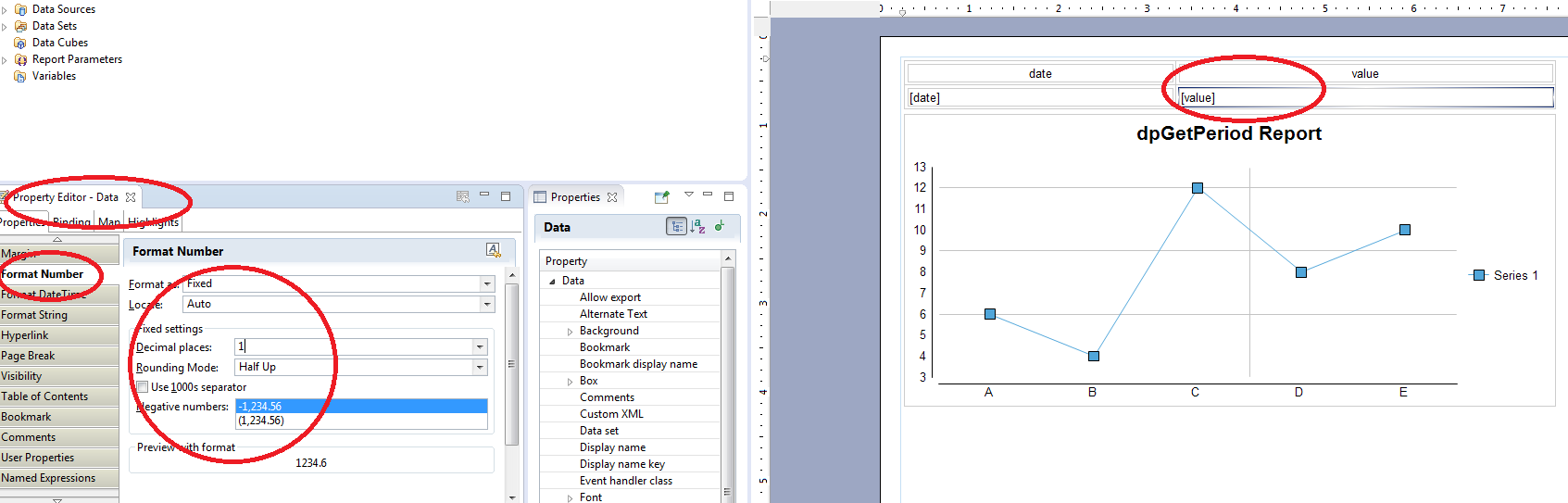Image resolution: width=1568 pixels, height=503 pixels.
Task: Click the font preview icon in Format Number header
Action: [x=494, y=250]
